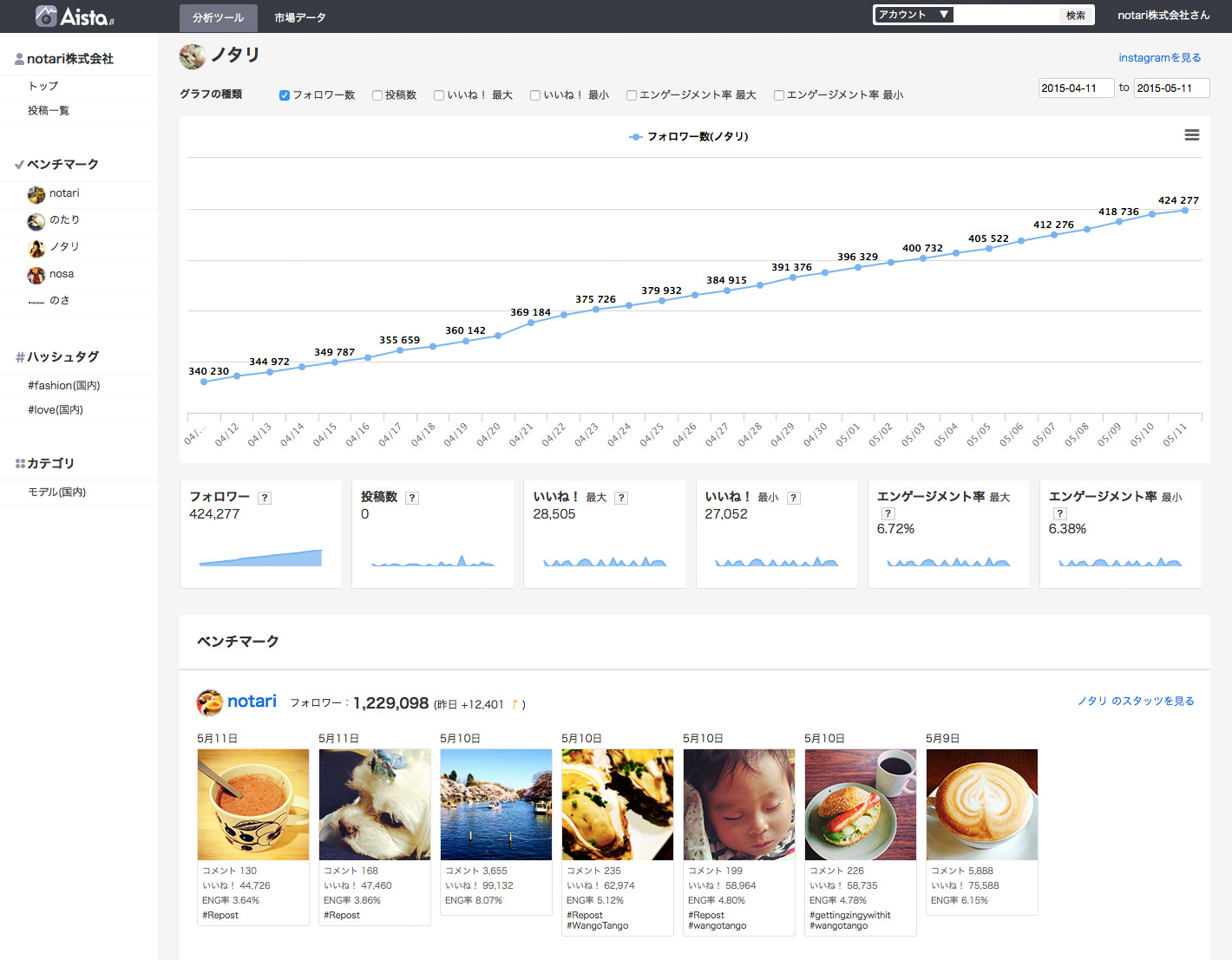Open the soup cup post thumbnail
1232x960 pixels.
pos(253,805)
